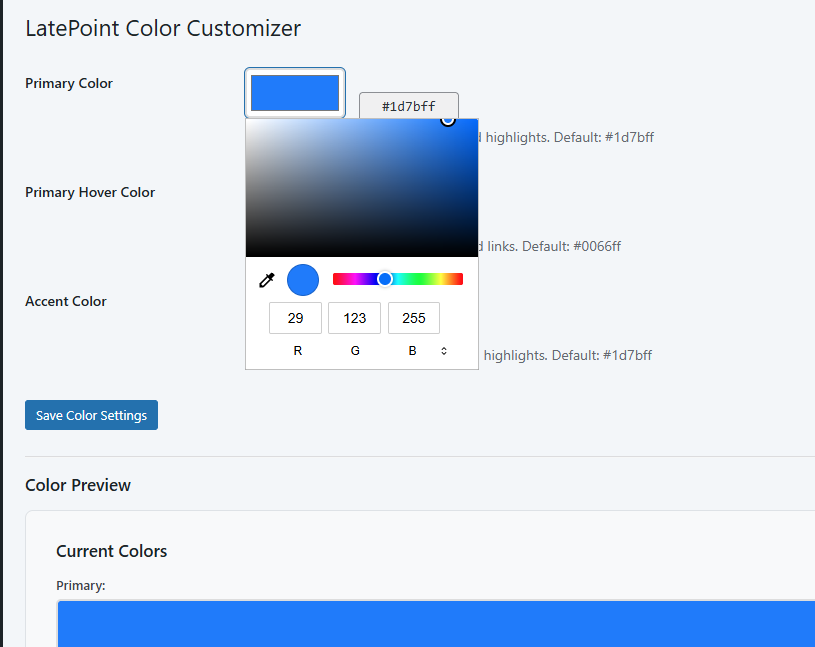This screenshot has width=815, height=647.
Task: Click the circular handle in the color gradient field
Action: (x=448, y=120)
